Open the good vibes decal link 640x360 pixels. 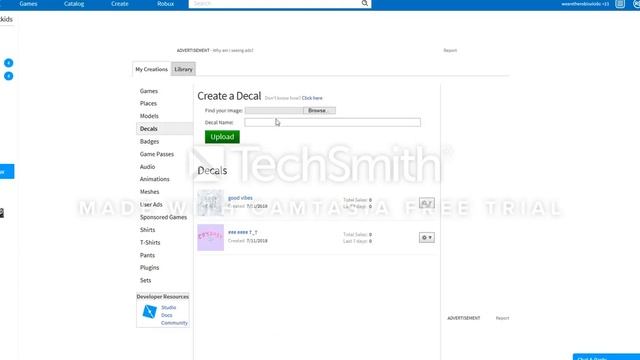[240, 198]
